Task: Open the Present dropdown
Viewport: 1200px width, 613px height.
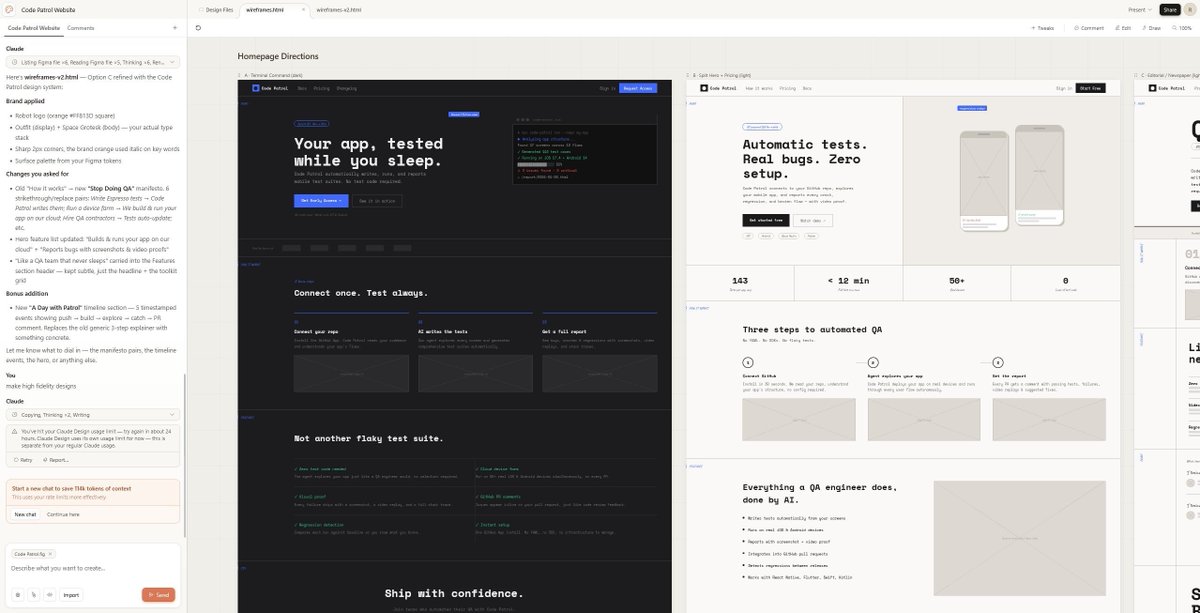Action: [1139, 9]
